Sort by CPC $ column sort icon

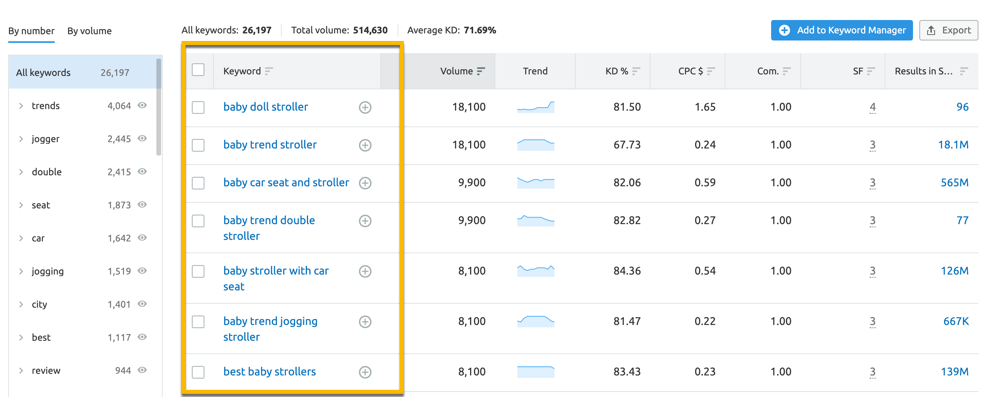[711, 71]
